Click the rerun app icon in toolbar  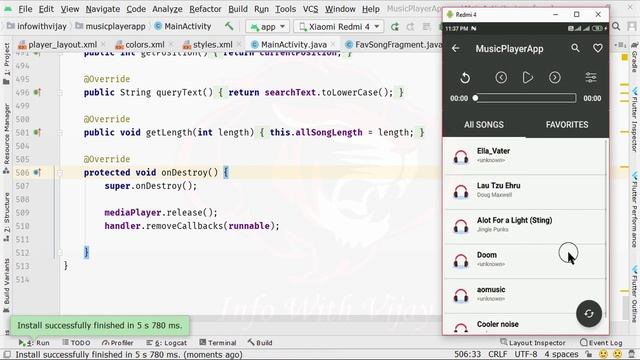tap(395, 27)
